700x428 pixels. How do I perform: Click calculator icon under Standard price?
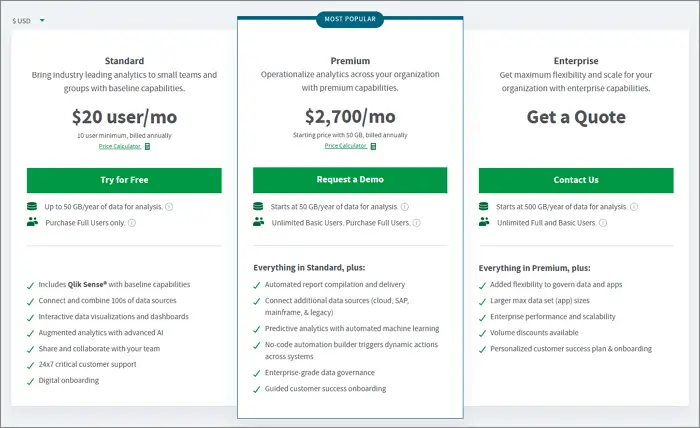coord(148,146)
